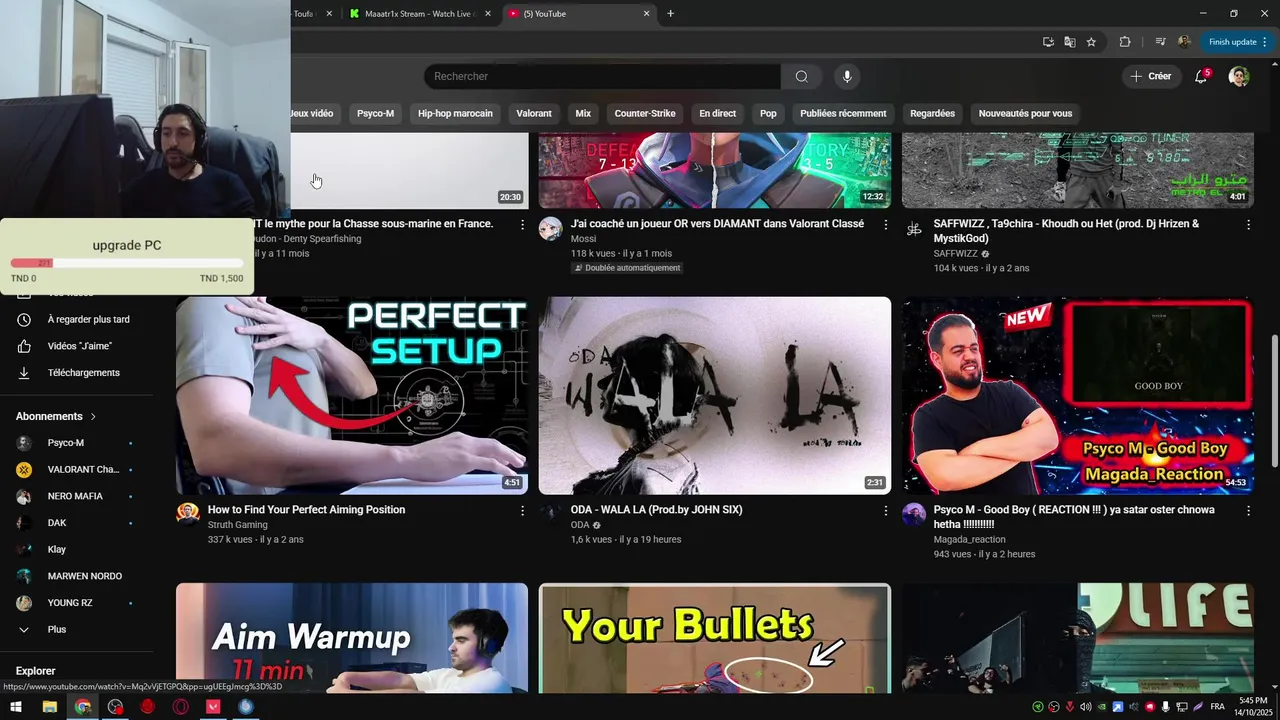The image size is (1280, 720).
Task: Click Magada_reaction channel avatar
Action: point(914,514)
